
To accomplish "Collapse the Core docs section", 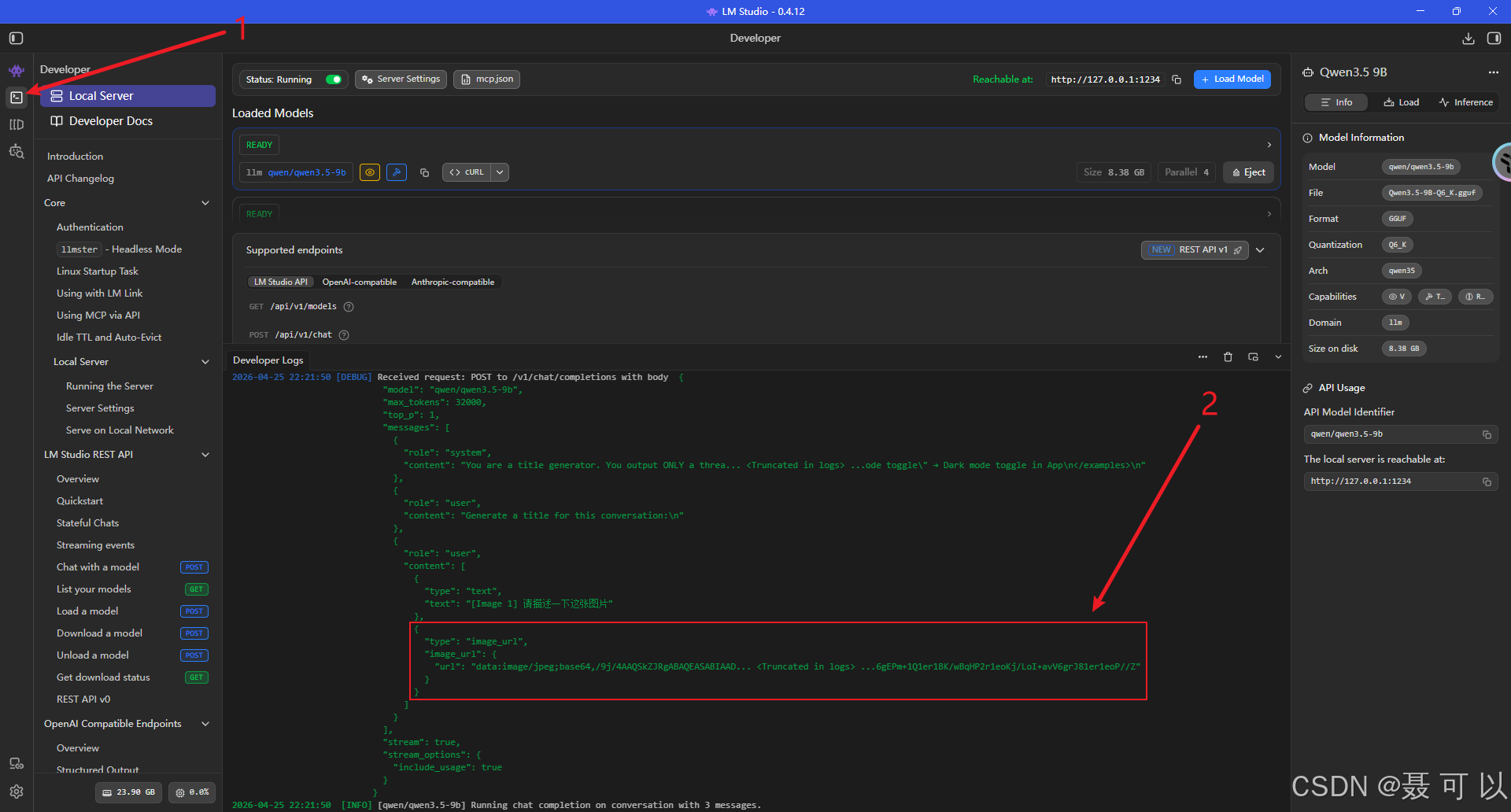I will [x=205, y=203].
